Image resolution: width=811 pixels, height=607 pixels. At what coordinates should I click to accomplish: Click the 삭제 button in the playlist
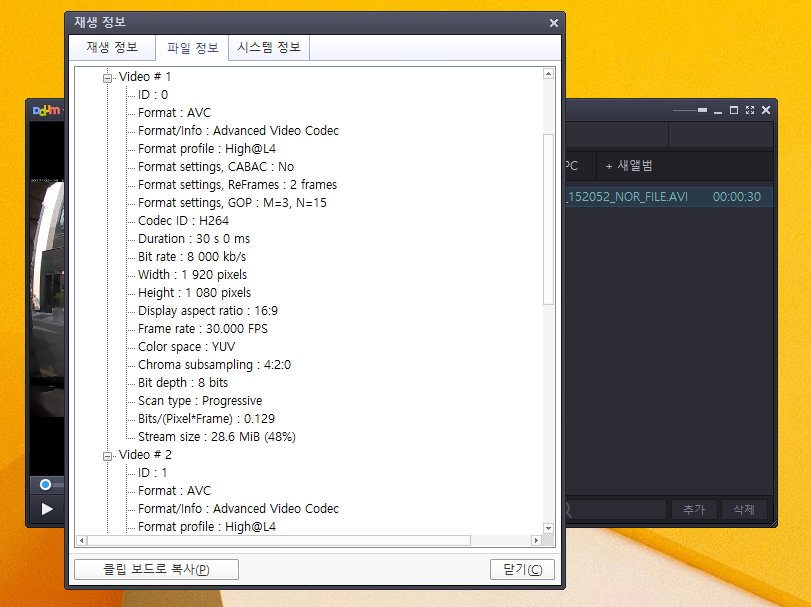744,510
